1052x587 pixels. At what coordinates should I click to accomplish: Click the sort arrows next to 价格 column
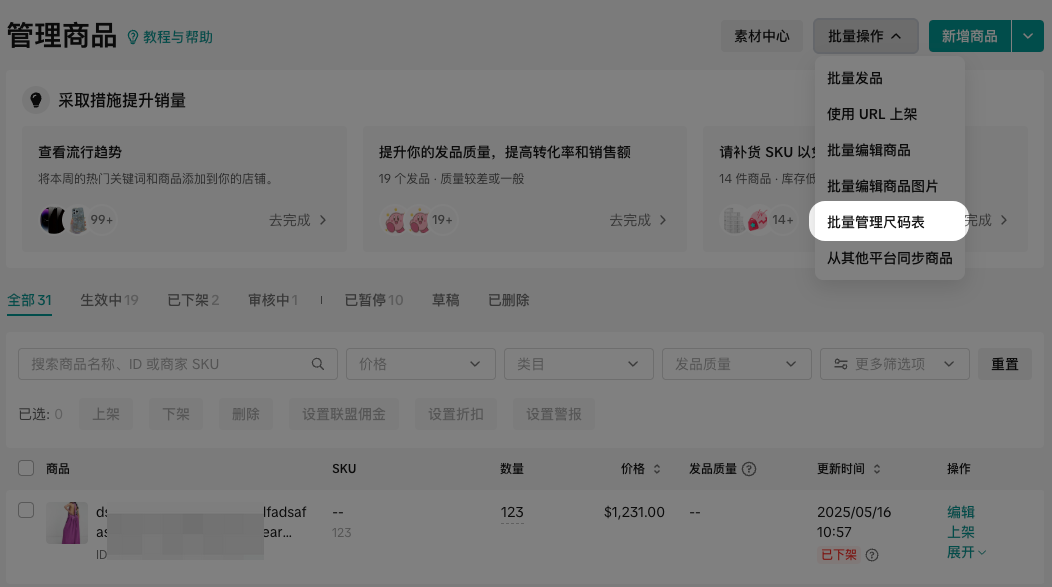click(x=657, y=469)
